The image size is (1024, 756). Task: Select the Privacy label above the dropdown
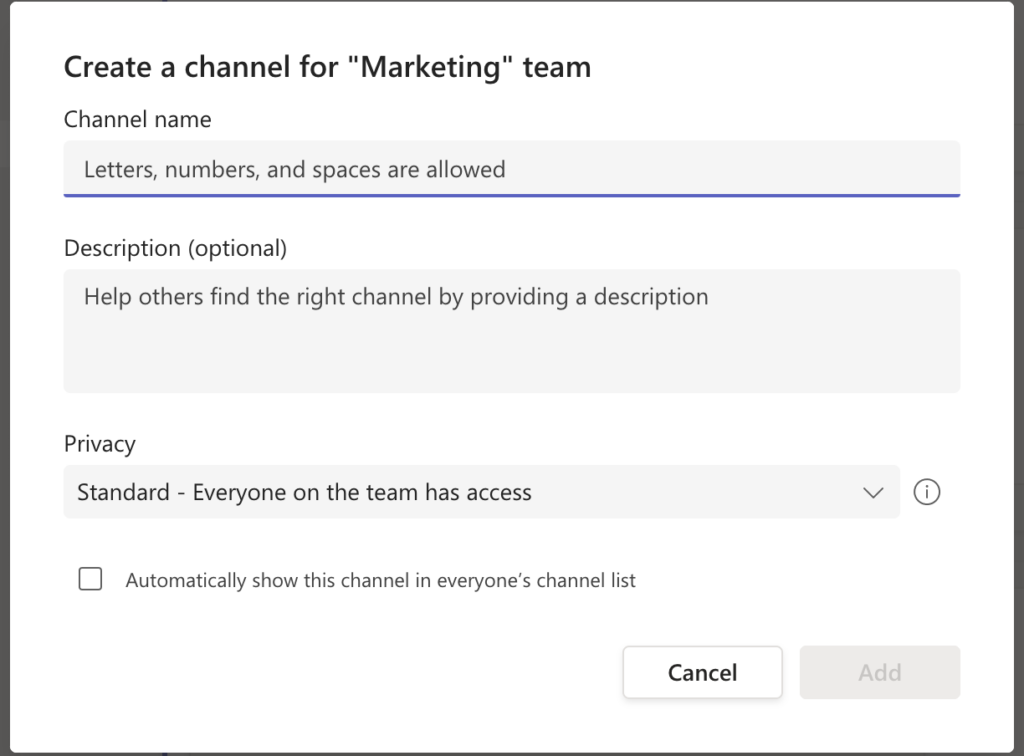tap(100, 444)
